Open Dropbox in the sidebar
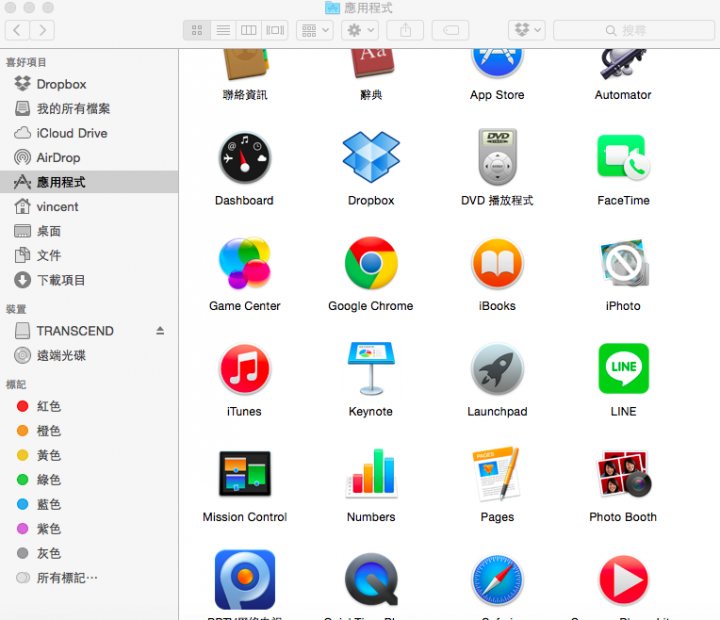The height and width of the screenshot is (620, 720). pos(89,84)
